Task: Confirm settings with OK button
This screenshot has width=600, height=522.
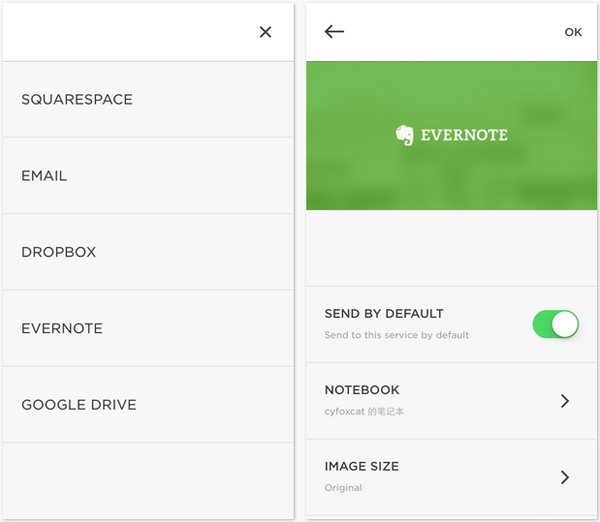Action: (x=573, y=32)
